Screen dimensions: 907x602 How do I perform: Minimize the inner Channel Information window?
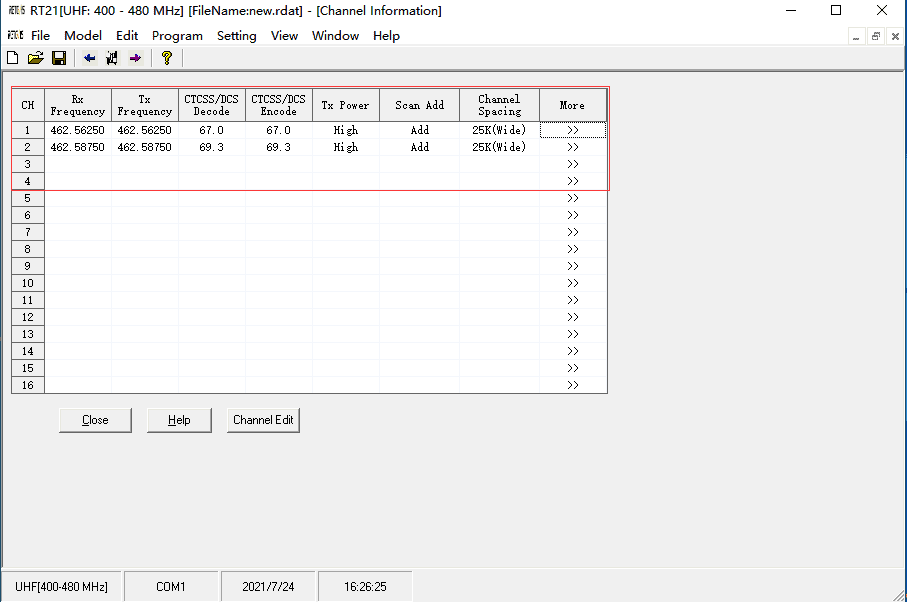(x=856, y=36)
